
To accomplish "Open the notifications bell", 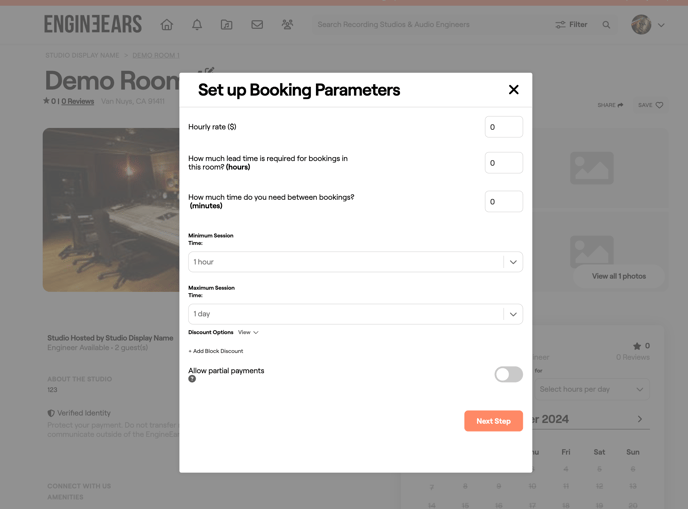I will (197, 24).
